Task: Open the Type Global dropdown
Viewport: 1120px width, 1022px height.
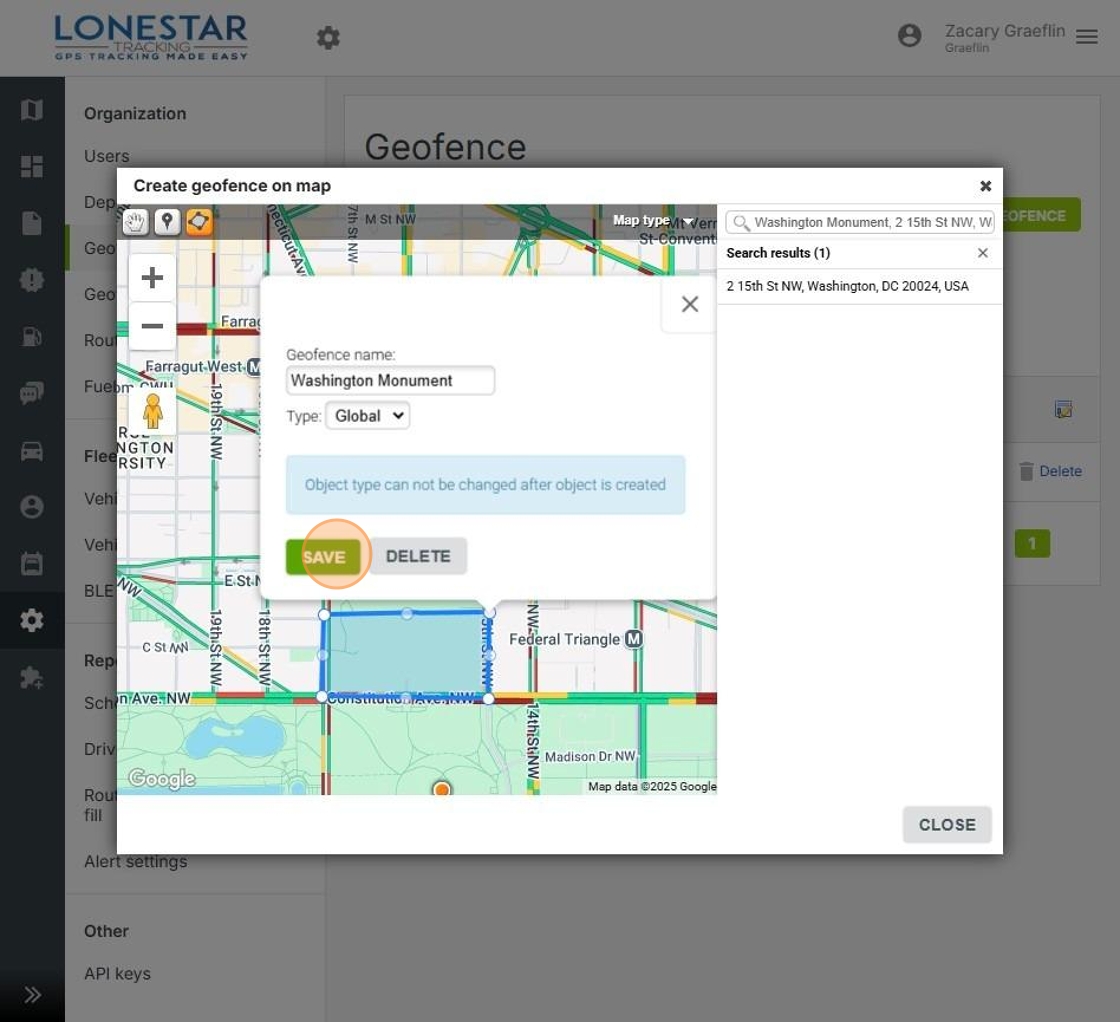Action: pyautogui.click(x=368, y=416)
